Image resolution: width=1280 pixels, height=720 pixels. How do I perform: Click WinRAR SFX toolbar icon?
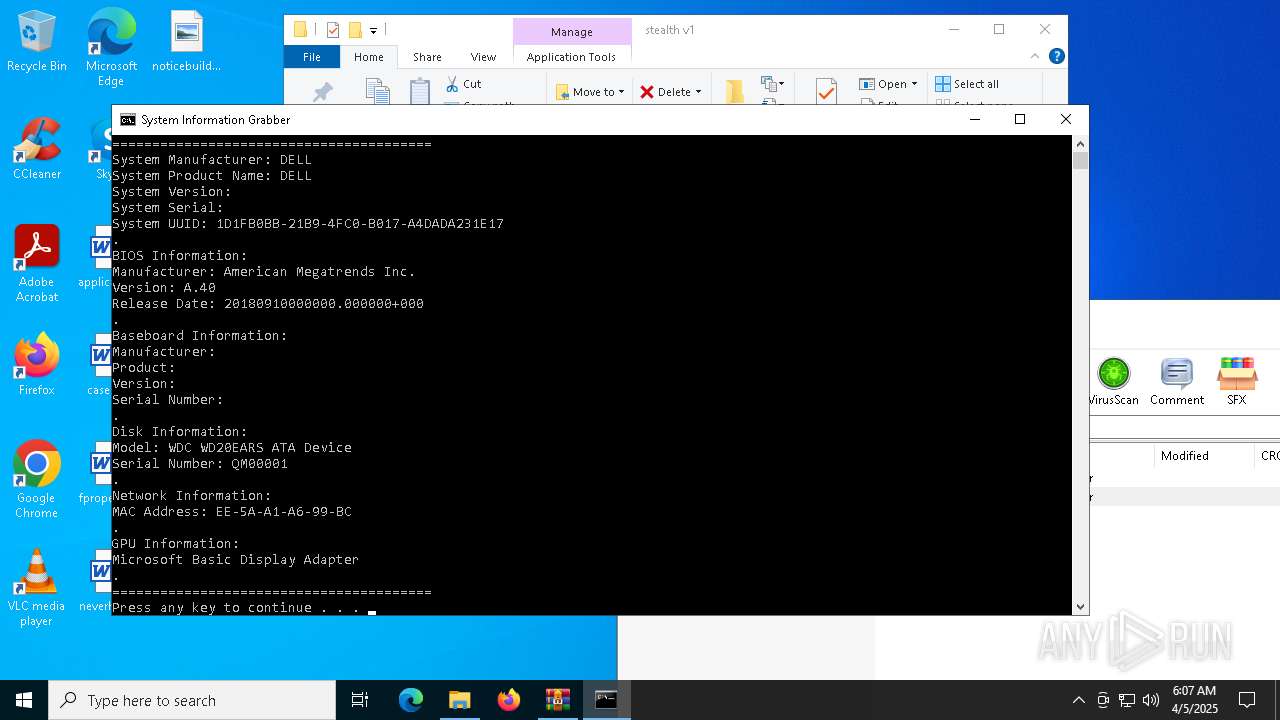pos(1237,382)
